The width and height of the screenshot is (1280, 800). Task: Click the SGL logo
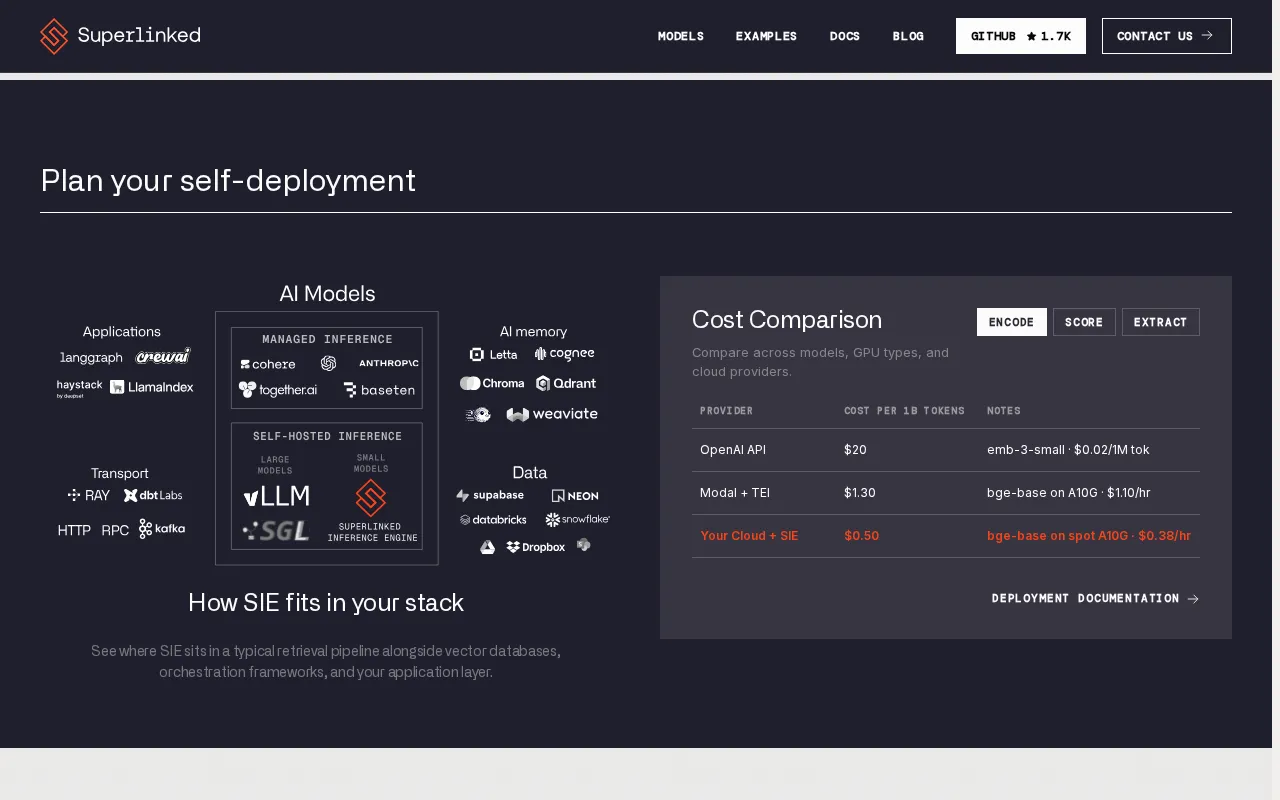click(276, 531)
